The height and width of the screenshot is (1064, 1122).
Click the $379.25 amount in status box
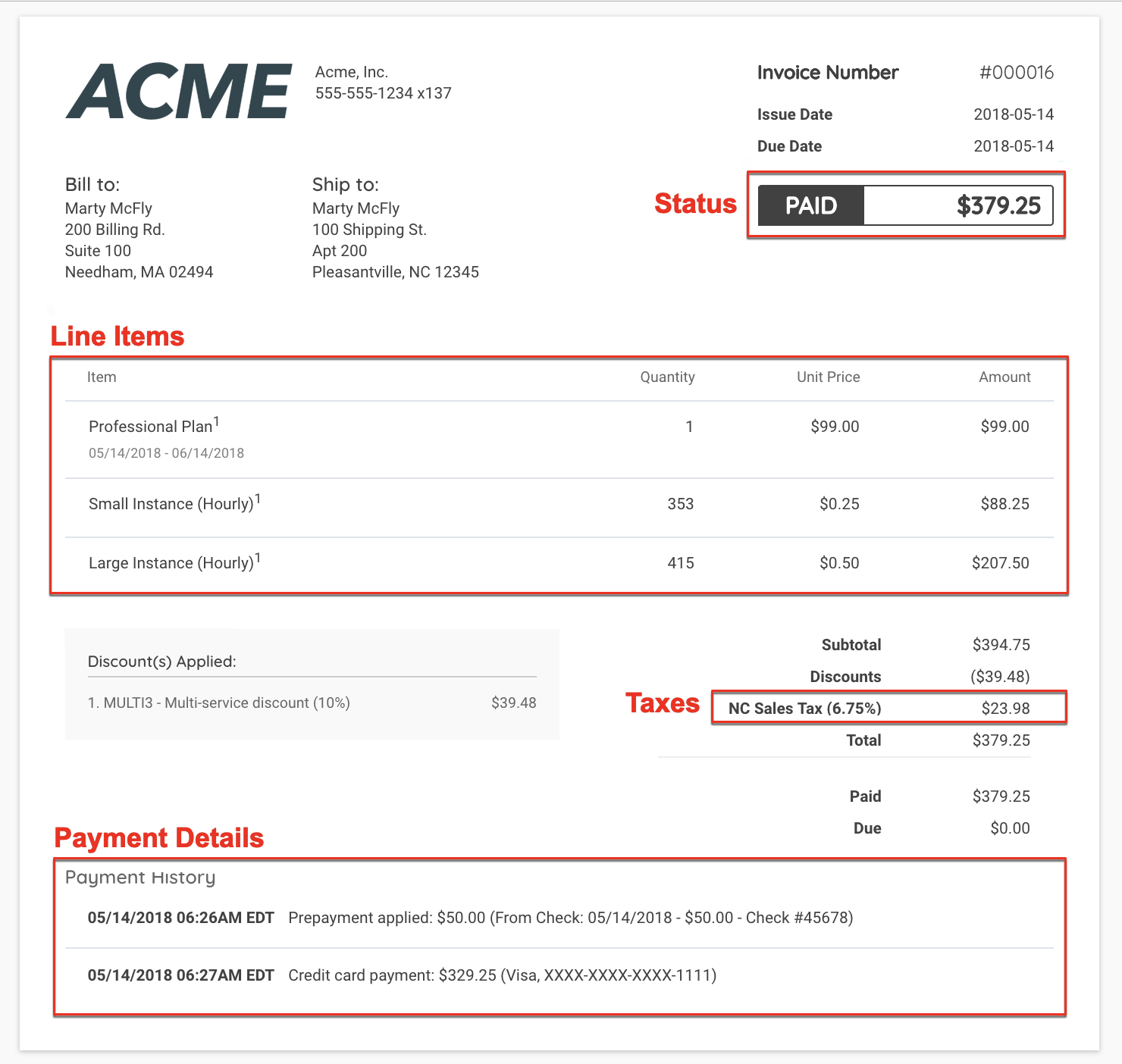998,205
